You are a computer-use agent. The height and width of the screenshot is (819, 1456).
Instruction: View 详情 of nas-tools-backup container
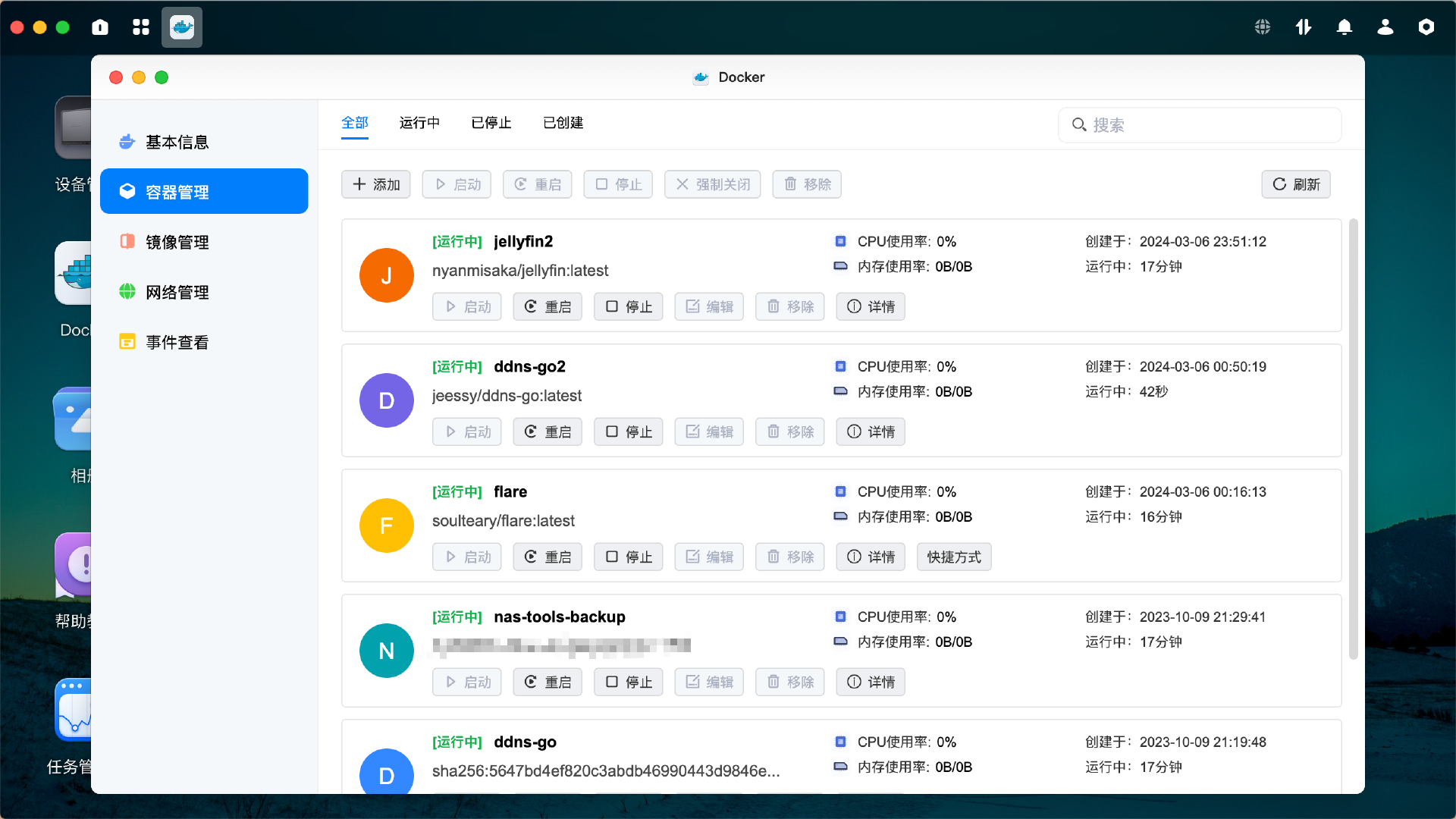870,682
